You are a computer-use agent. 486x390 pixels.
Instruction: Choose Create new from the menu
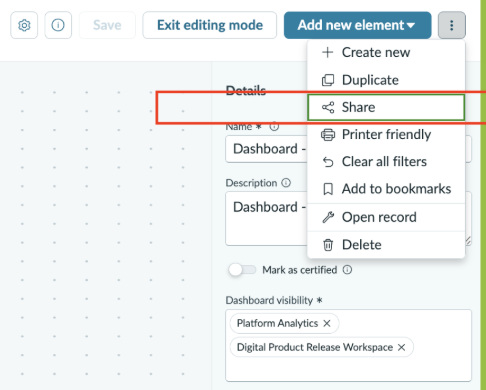386,52
